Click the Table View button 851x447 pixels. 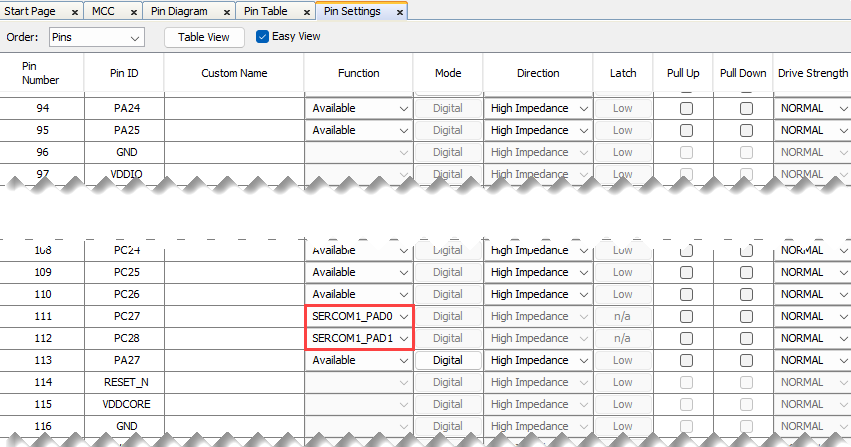click(x=204, y=37)
